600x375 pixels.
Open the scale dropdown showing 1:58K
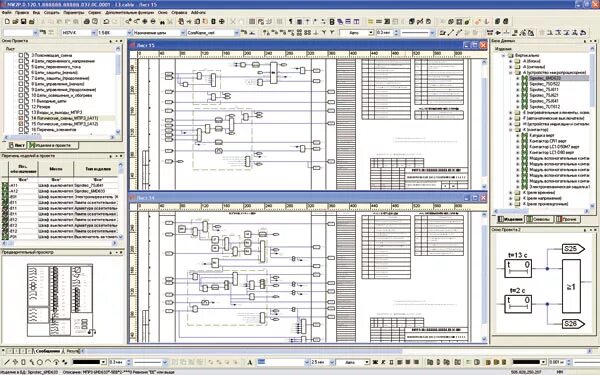(x=129, y=33)
